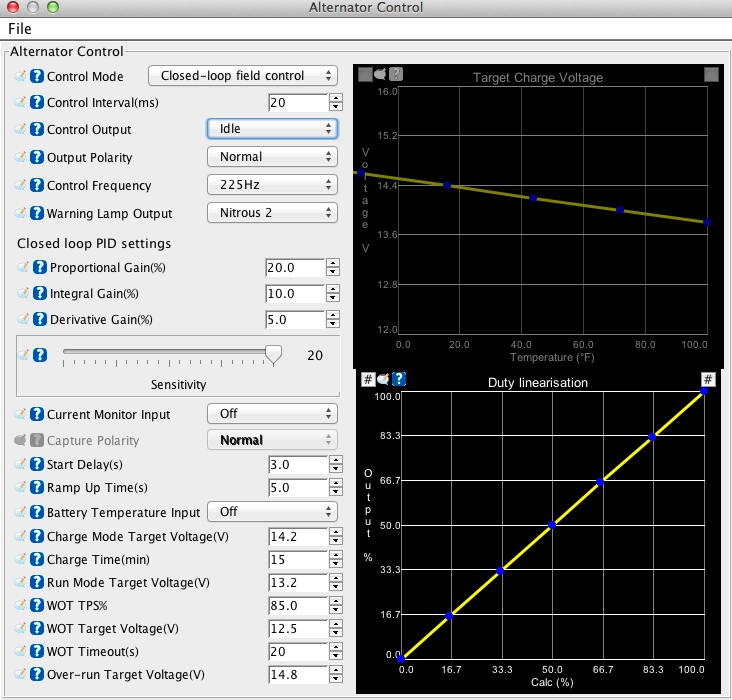
Task: Click right # icon on Duty linearisation chart
Action: click(x=709, y=379)
